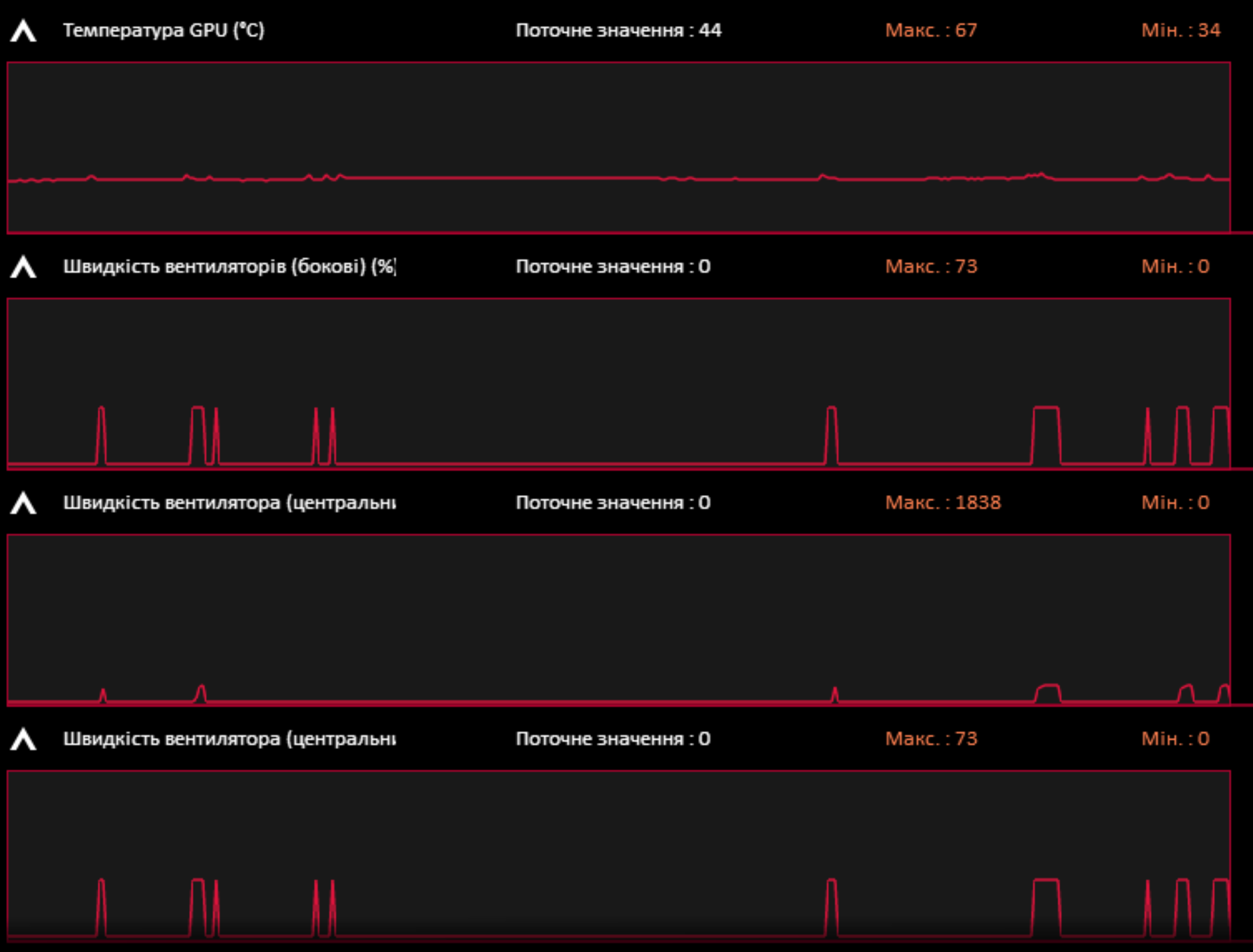This screenshot has width=1253, height=952.
Task: Click Поточне значення : 44 text
Action: pos(618,31)
